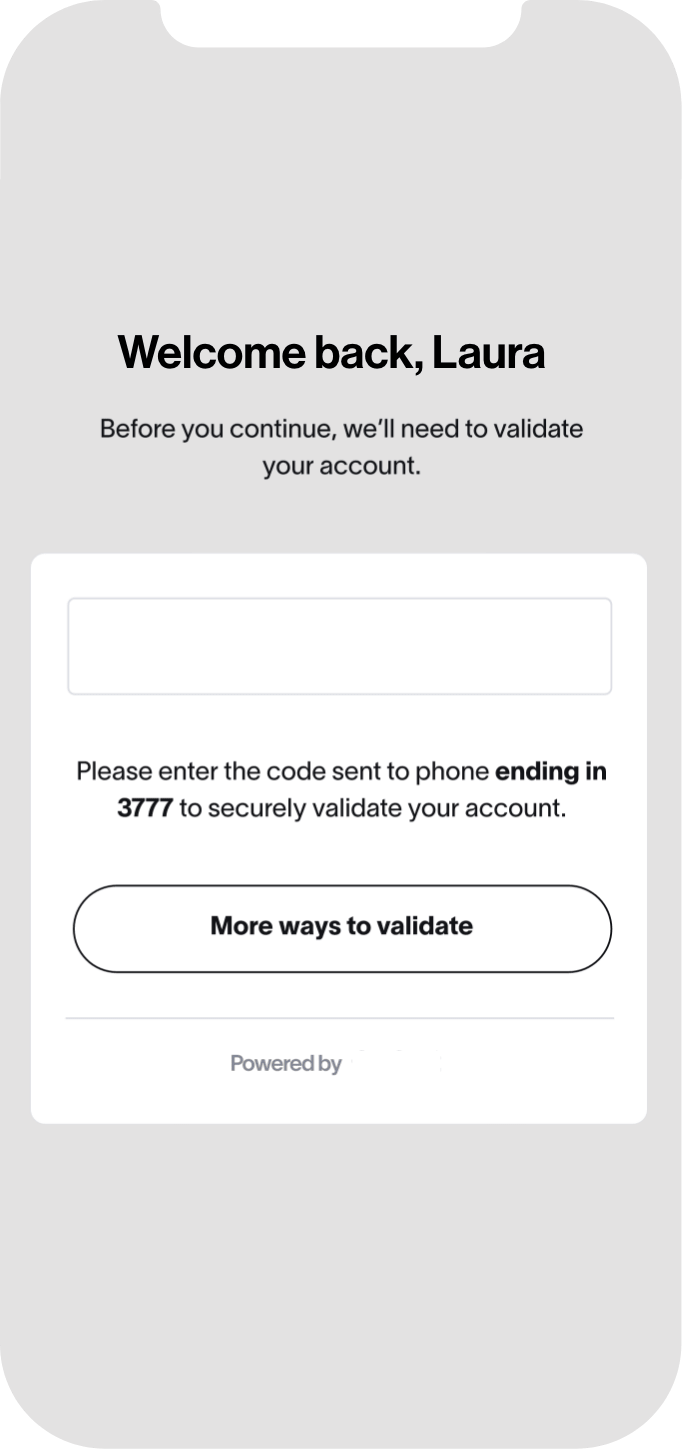Focus the empty code entry box
This screenshot has width=682, height=1449.
pos(339,646)
